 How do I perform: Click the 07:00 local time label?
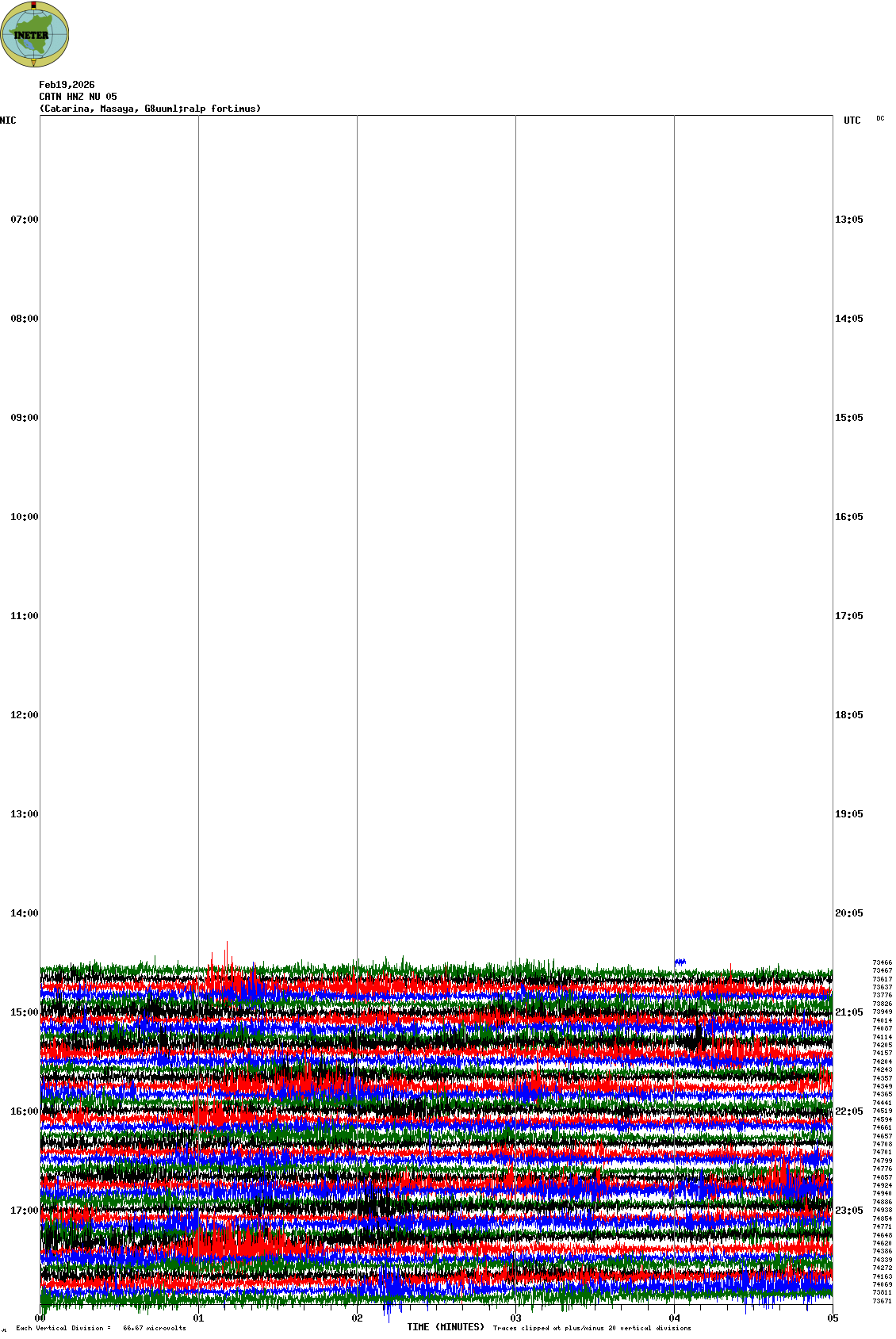24,220
